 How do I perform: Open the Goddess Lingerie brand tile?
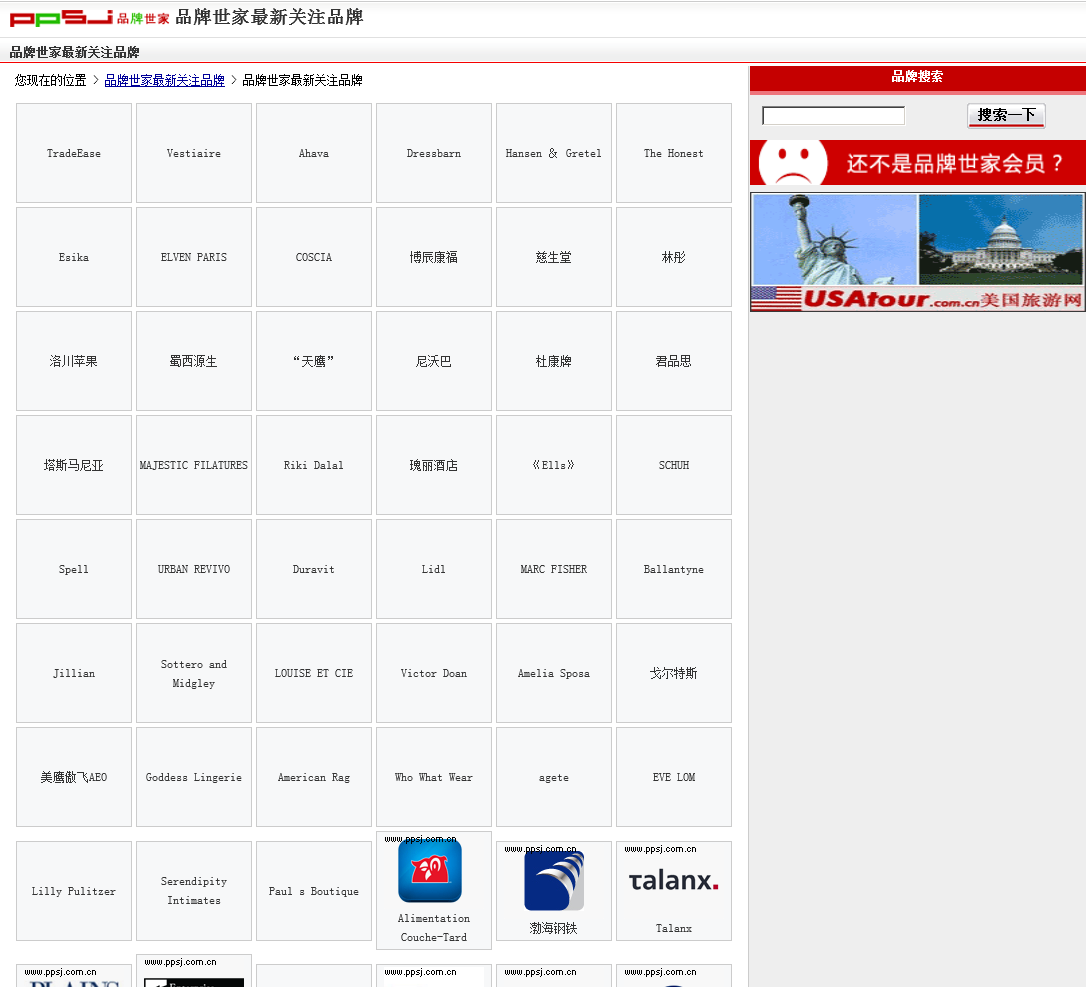coord(194,776)
